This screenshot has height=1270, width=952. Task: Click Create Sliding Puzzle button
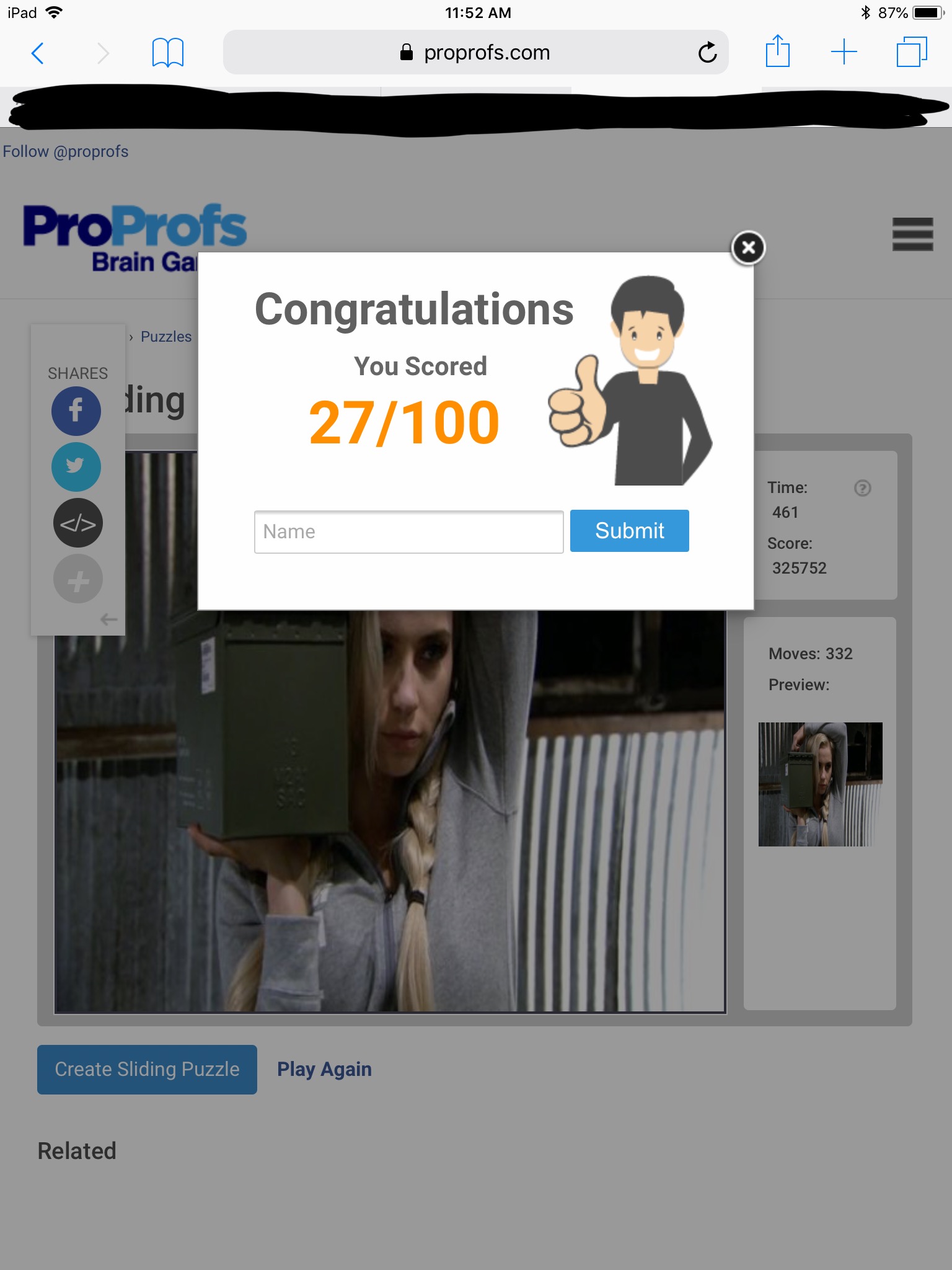click(147, 1069)
